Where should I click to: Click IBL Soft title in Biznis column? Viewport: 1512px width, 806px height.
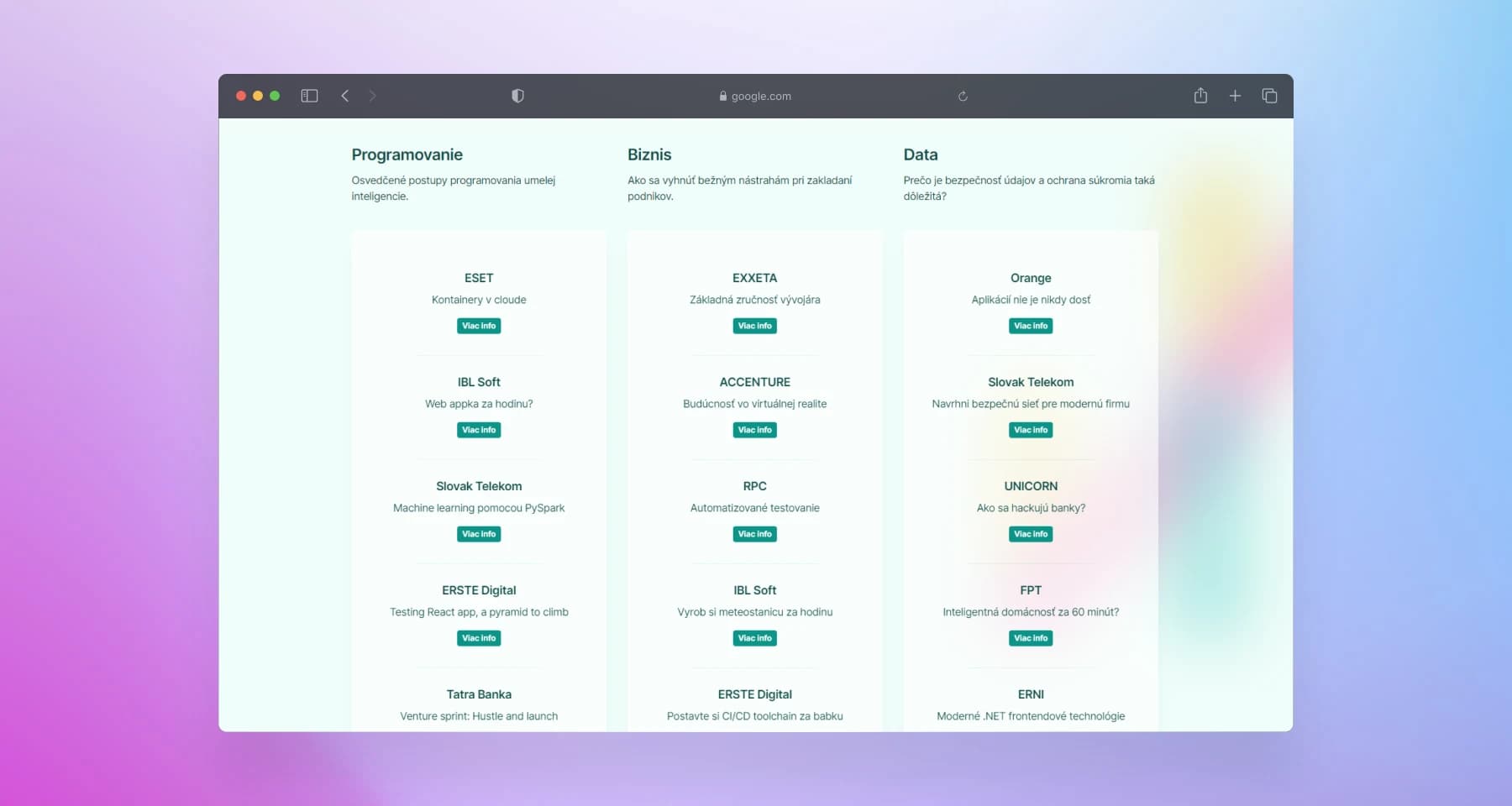754,590
